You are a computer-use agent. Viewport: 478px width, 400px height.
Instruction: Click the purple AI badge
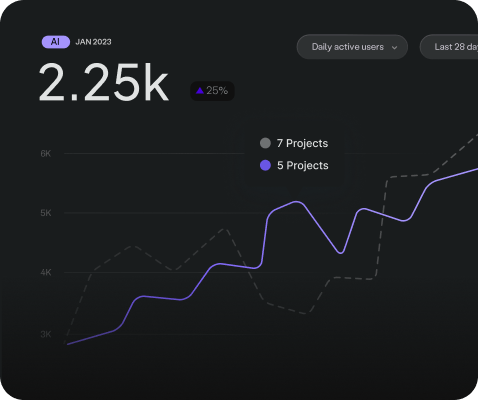[x=56, y=42]
